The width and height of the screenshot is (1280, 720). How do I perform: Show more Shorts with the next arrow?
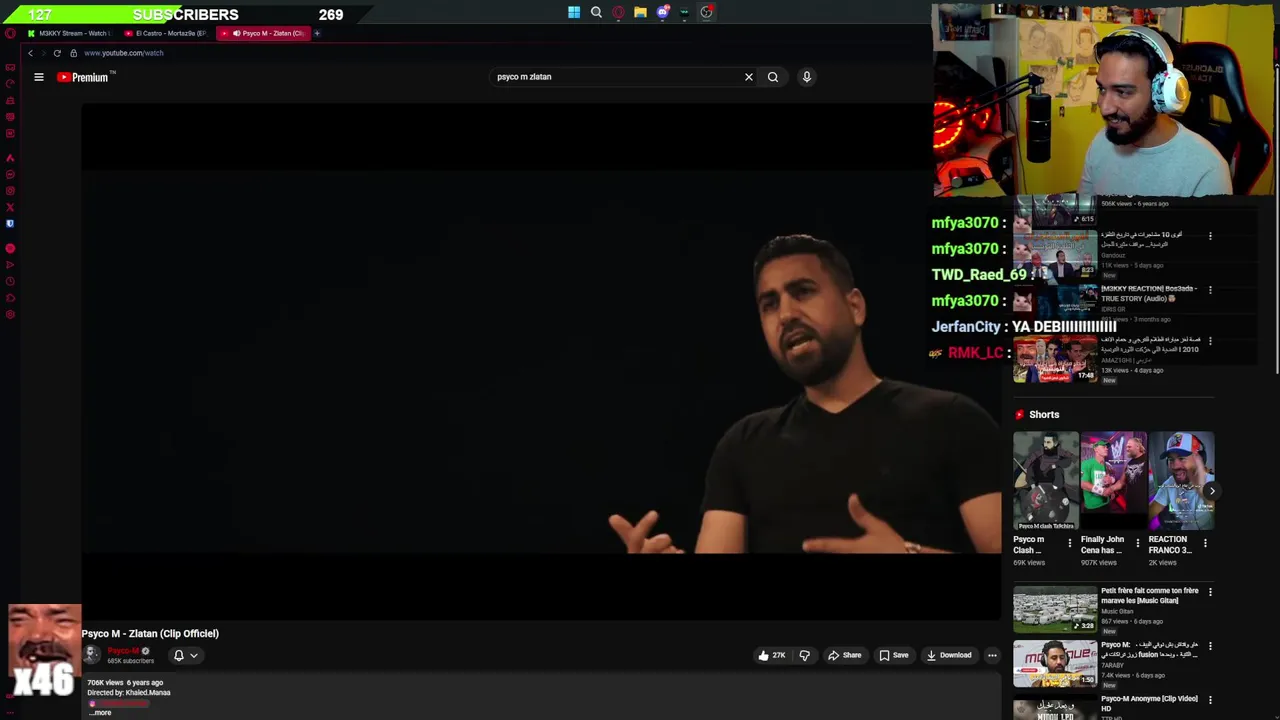point(1212,491)
